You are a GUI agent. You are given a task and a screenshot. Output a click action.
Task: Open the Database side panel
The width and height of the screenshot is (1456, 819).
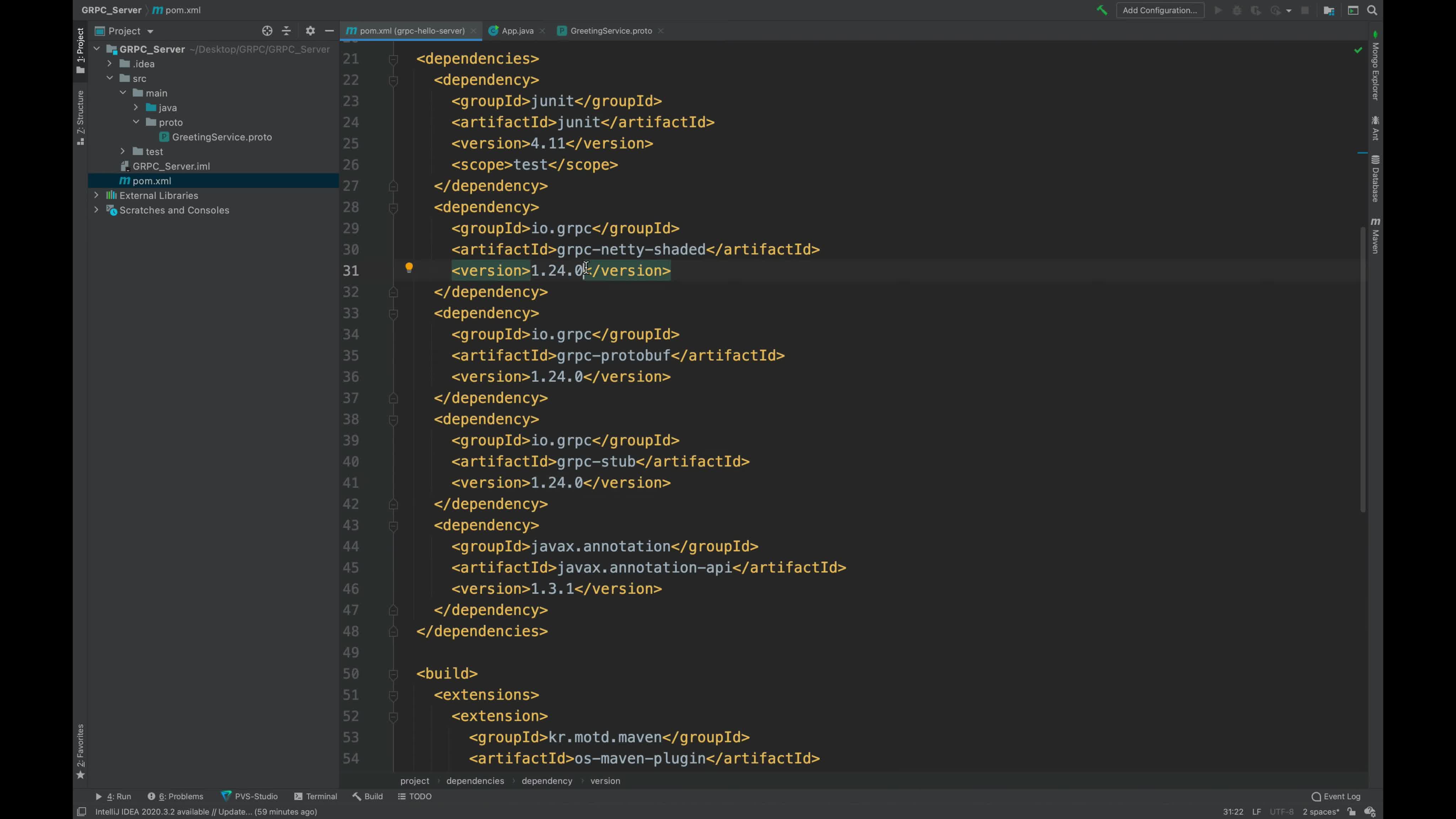coord(1375,179)
